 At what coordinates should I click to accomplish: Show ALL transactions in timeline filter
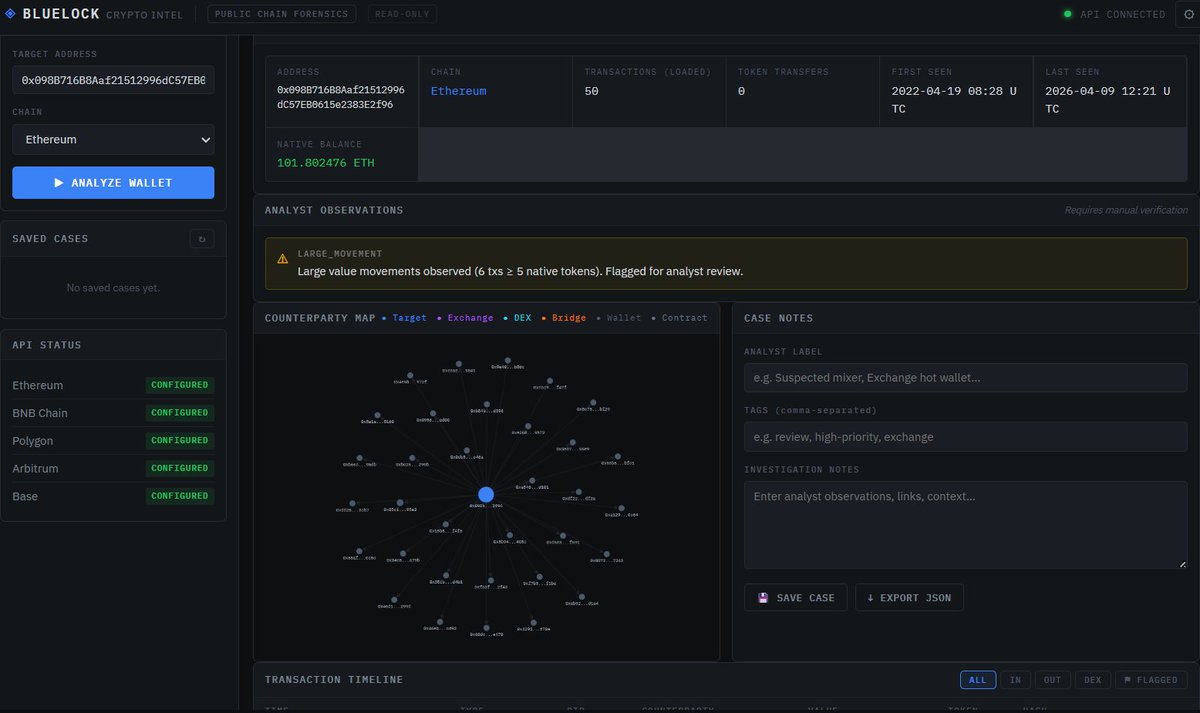(x=978, y=680)
